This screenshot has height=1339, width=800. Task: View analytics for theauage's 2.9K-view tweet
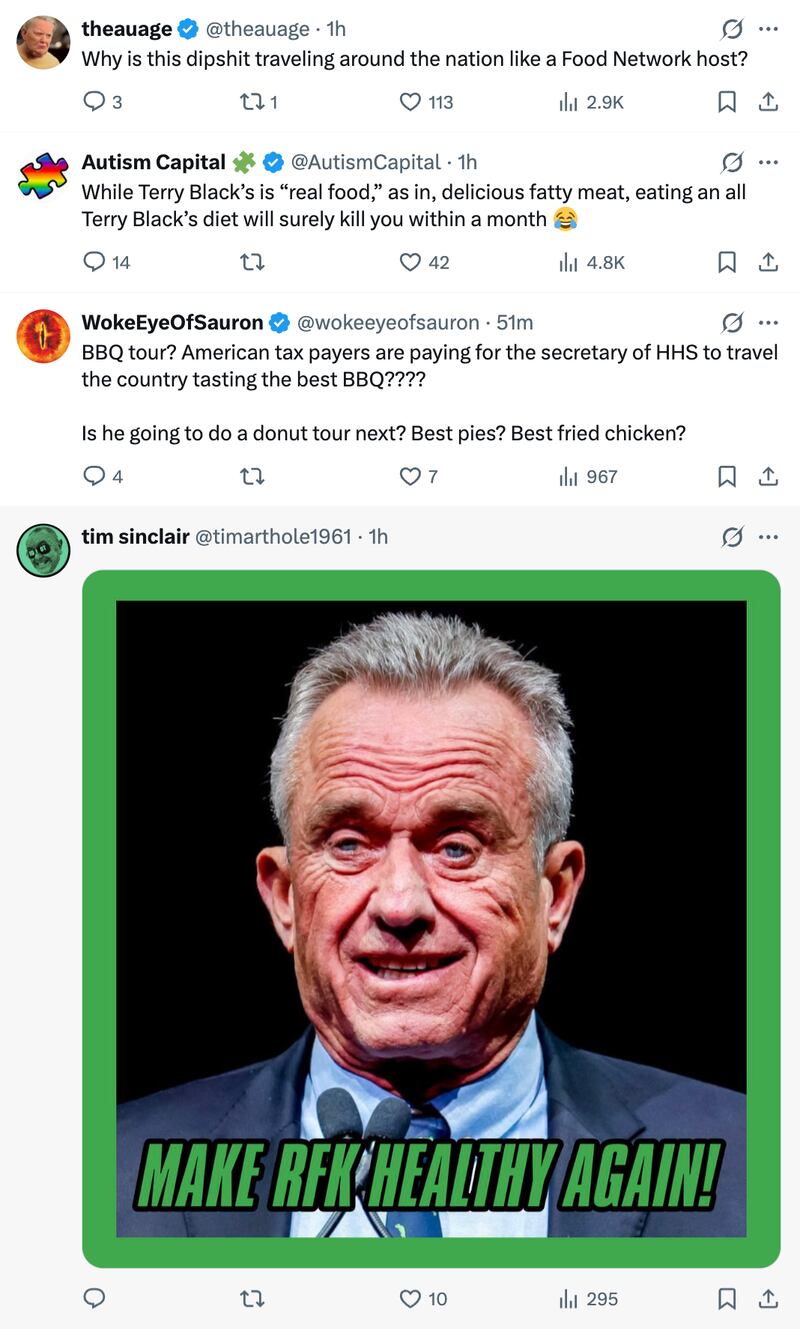(569, 101)
